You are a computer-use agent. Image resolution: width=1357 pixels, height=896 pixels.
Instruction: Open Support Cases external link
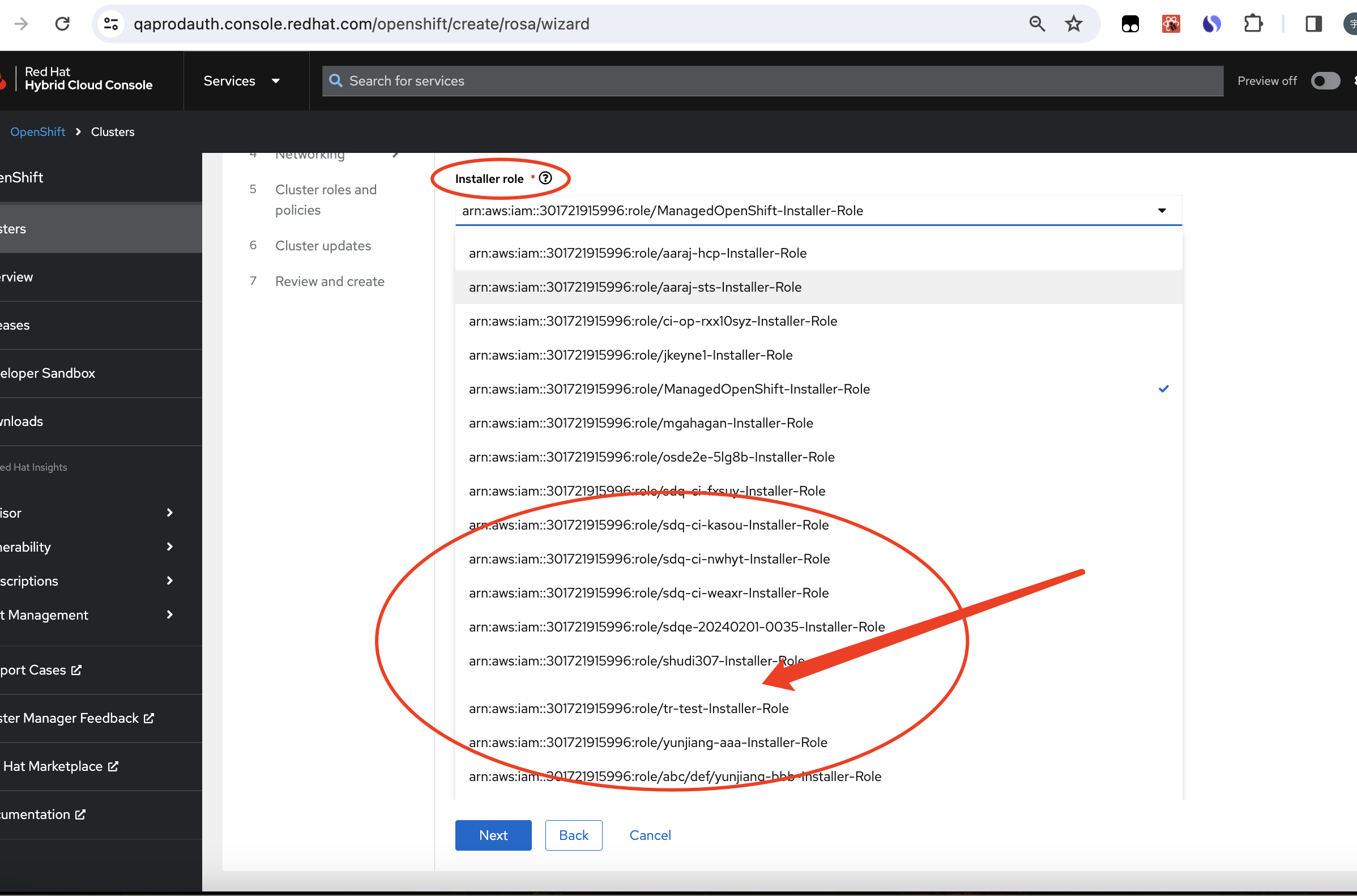coord(41,669)
